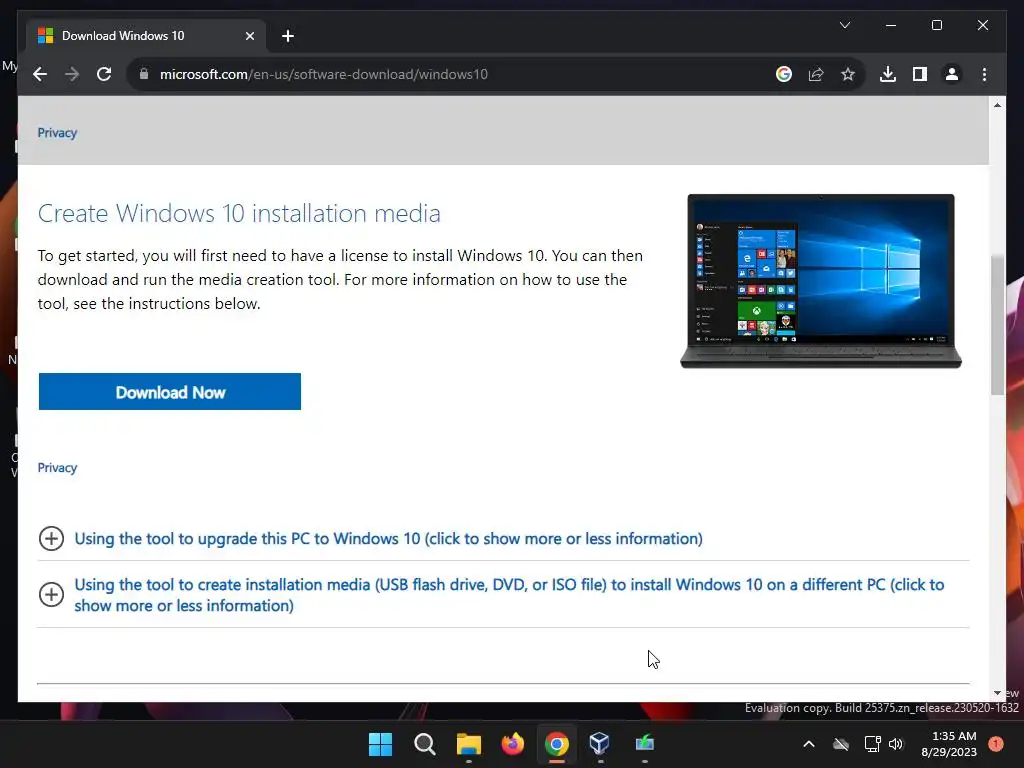Launch Firefox from the taskbar
Screen dimensions: 1024x768
[x=513, y=744]
